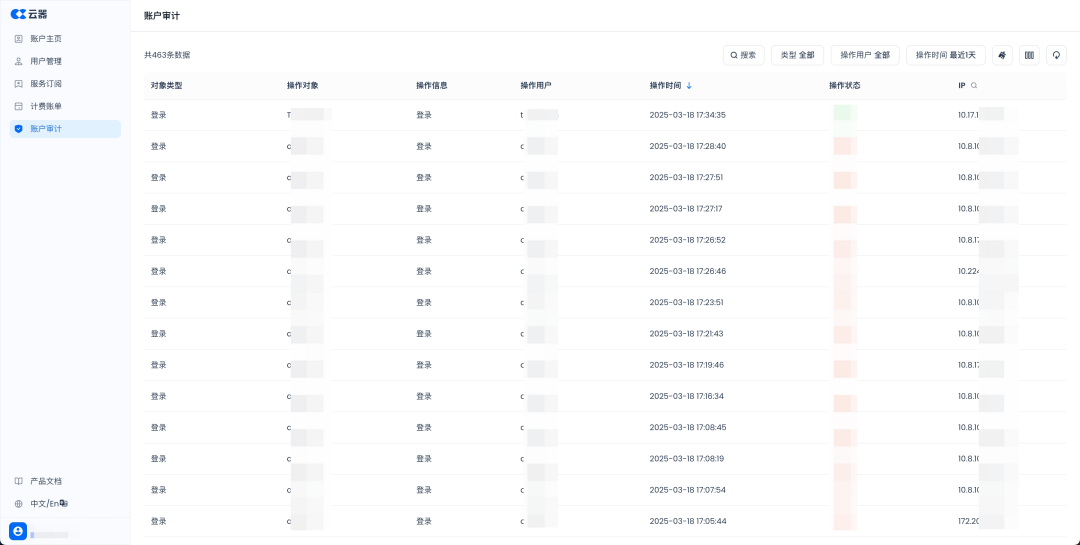The height and width of the screenshot is (545, 1080).
Task: Click the user avatar icon at bottom-left
Action: pos(18,531)
